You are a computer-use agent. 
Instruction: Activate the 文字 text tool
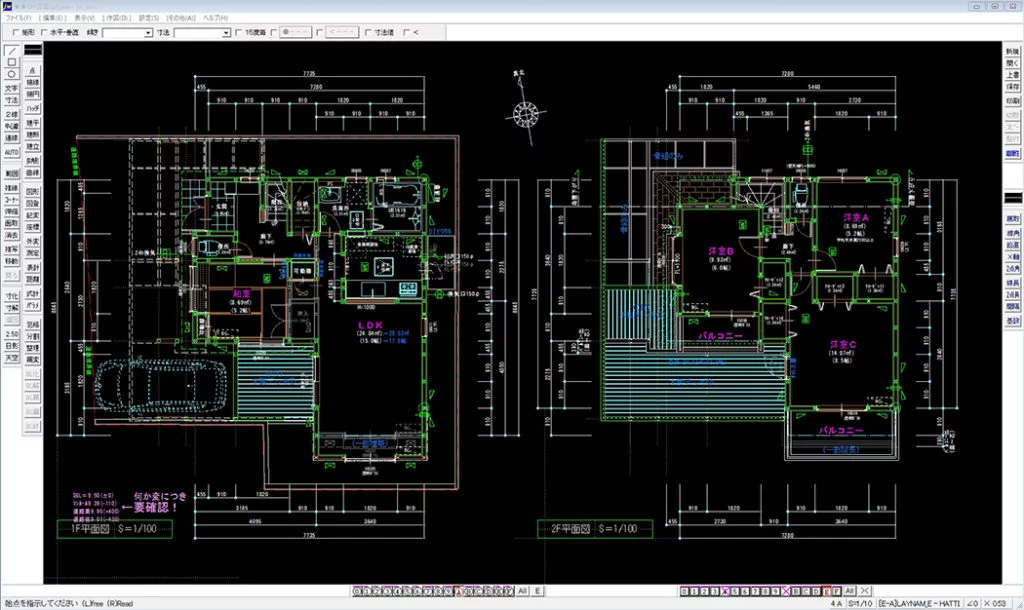pos(11,89)
